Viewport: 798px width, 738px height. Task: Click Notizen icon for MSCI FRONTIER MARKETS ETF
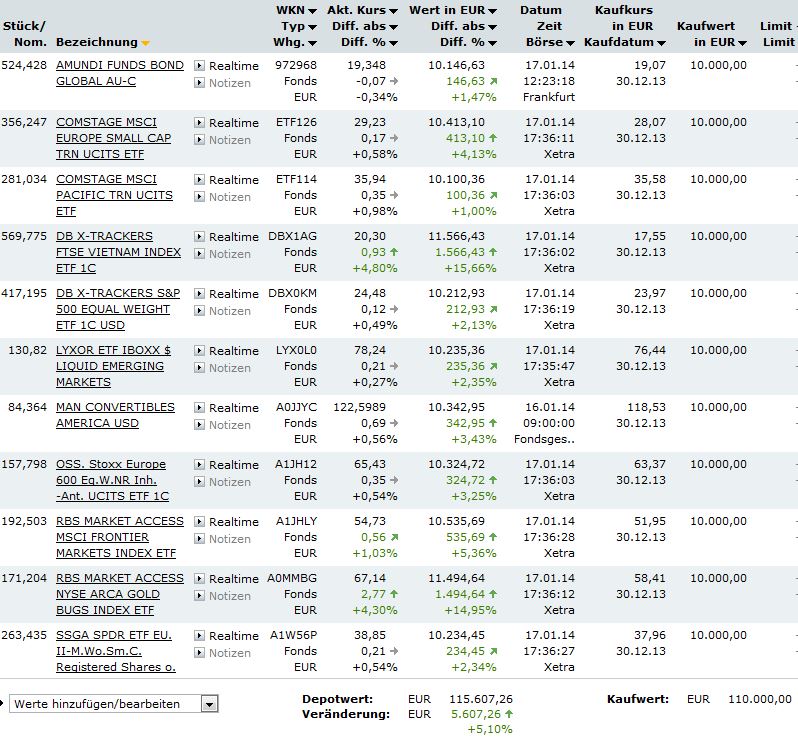click(x=200, y=538)
